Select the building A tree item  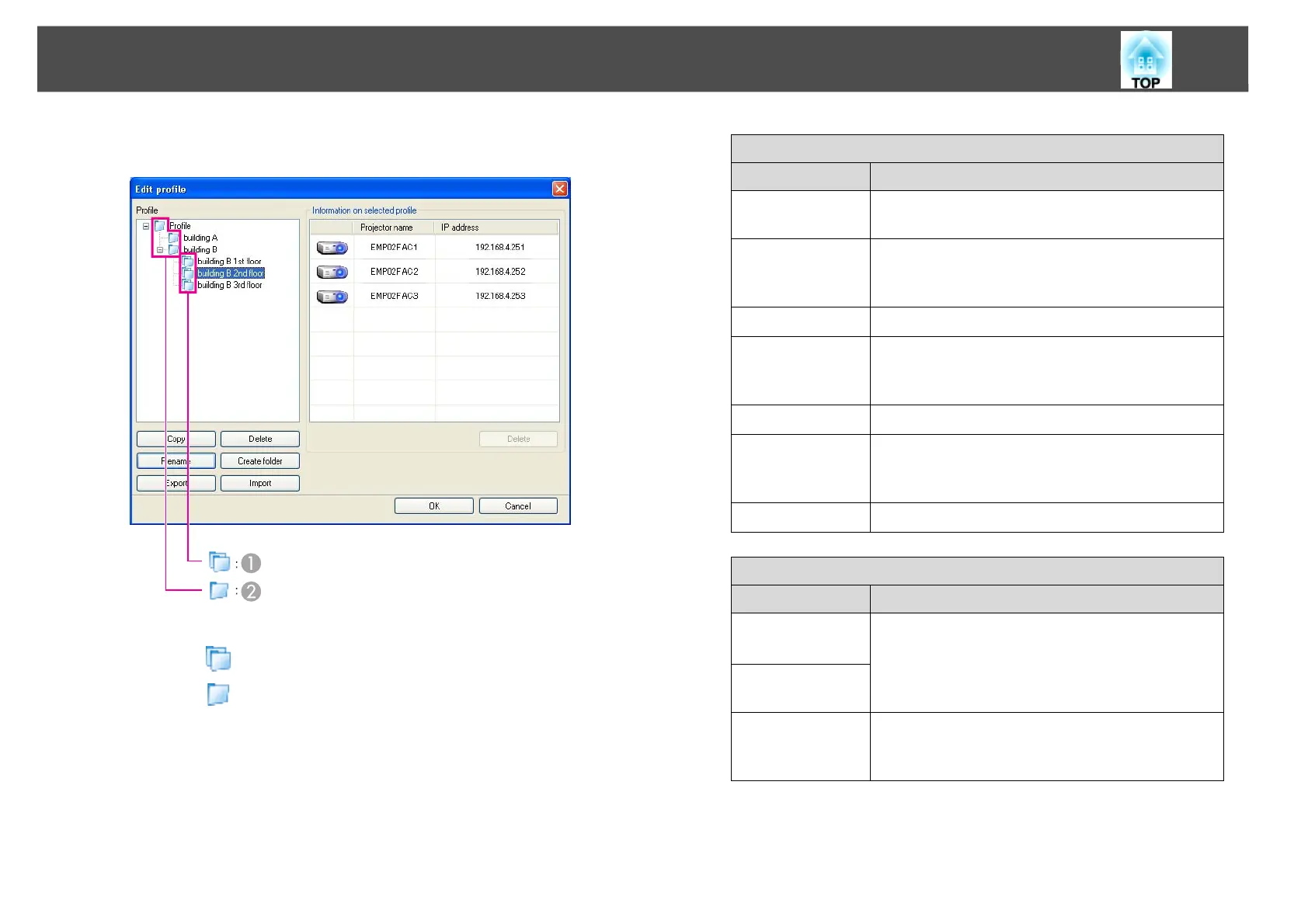200,238
